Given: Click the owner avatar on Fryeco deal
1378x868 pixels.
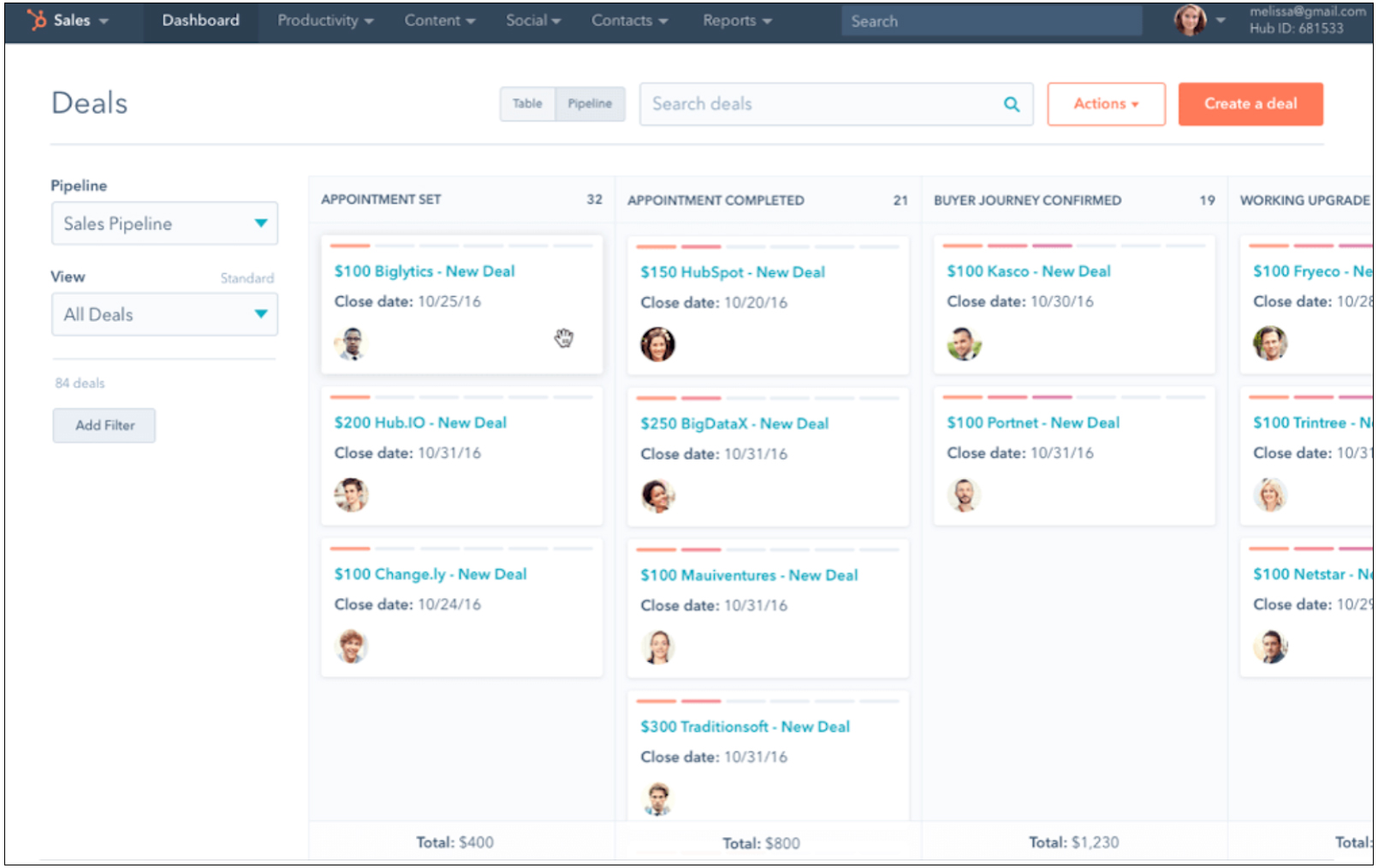Looking at the screenshot, I should [1270, 343].
